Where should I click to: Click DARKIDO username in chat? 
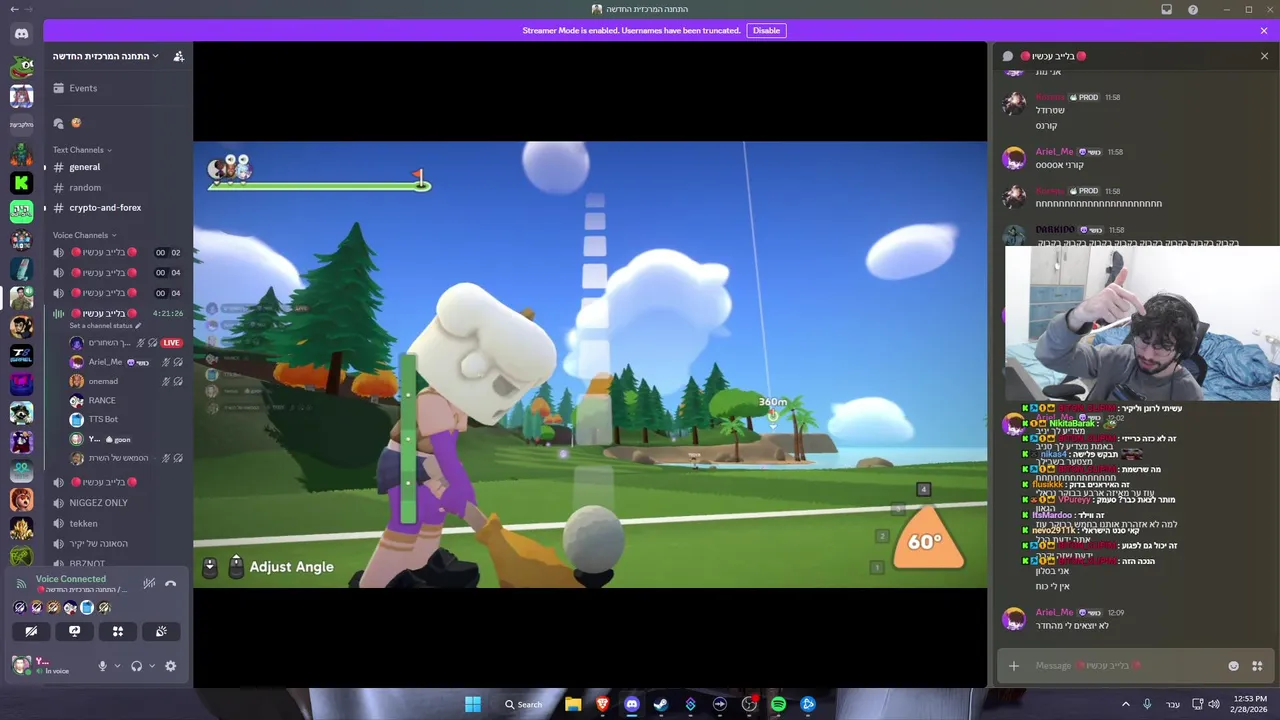point(1055,230)
